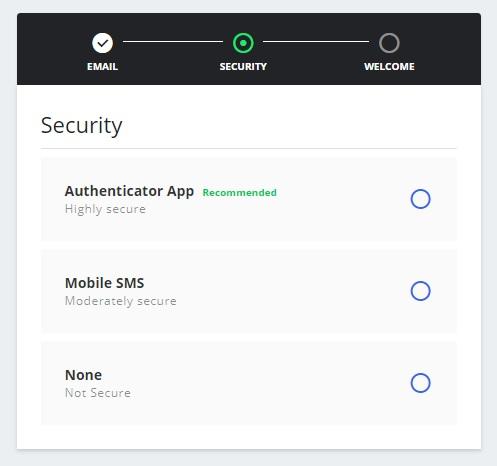Click the completed Email step checkmark icon

click(102, 43)
